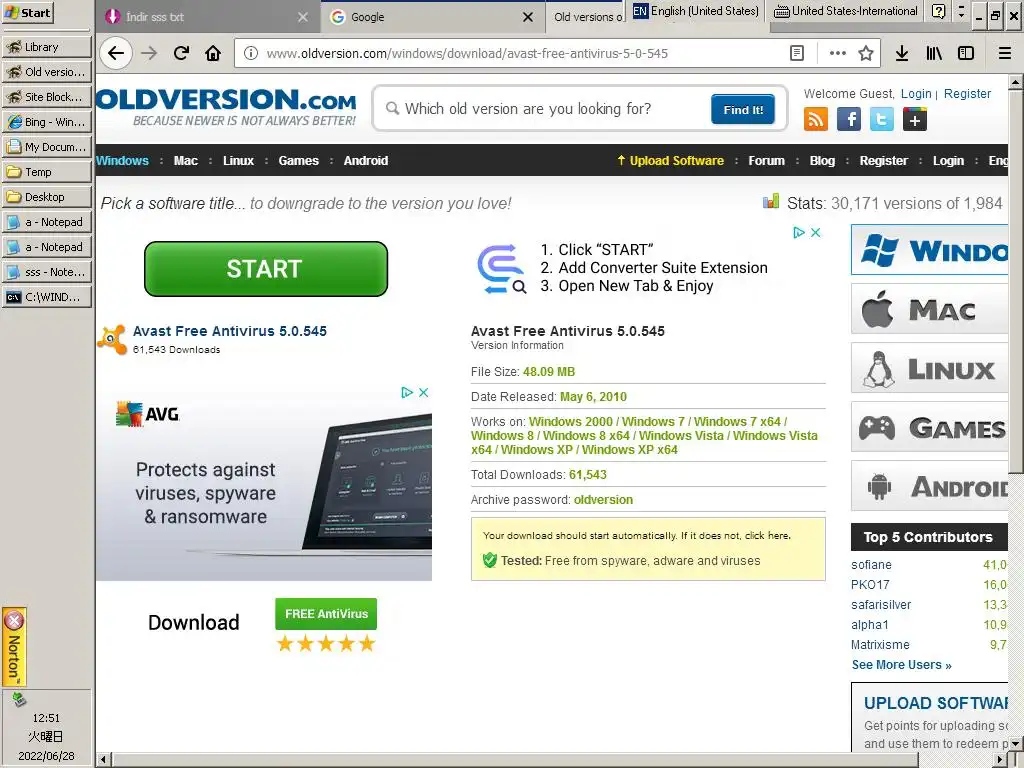Go back to the previous page

[x=116, y=53]
